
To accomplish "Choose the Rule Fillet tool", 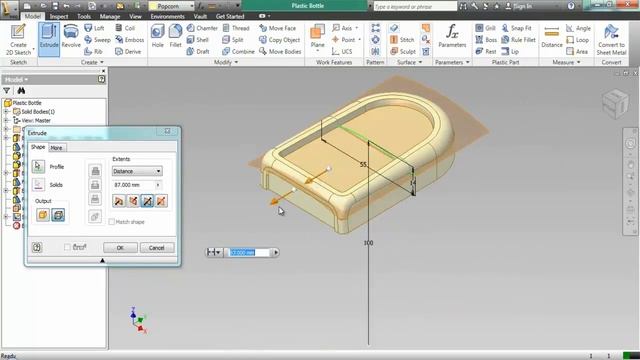I will 518,40.
